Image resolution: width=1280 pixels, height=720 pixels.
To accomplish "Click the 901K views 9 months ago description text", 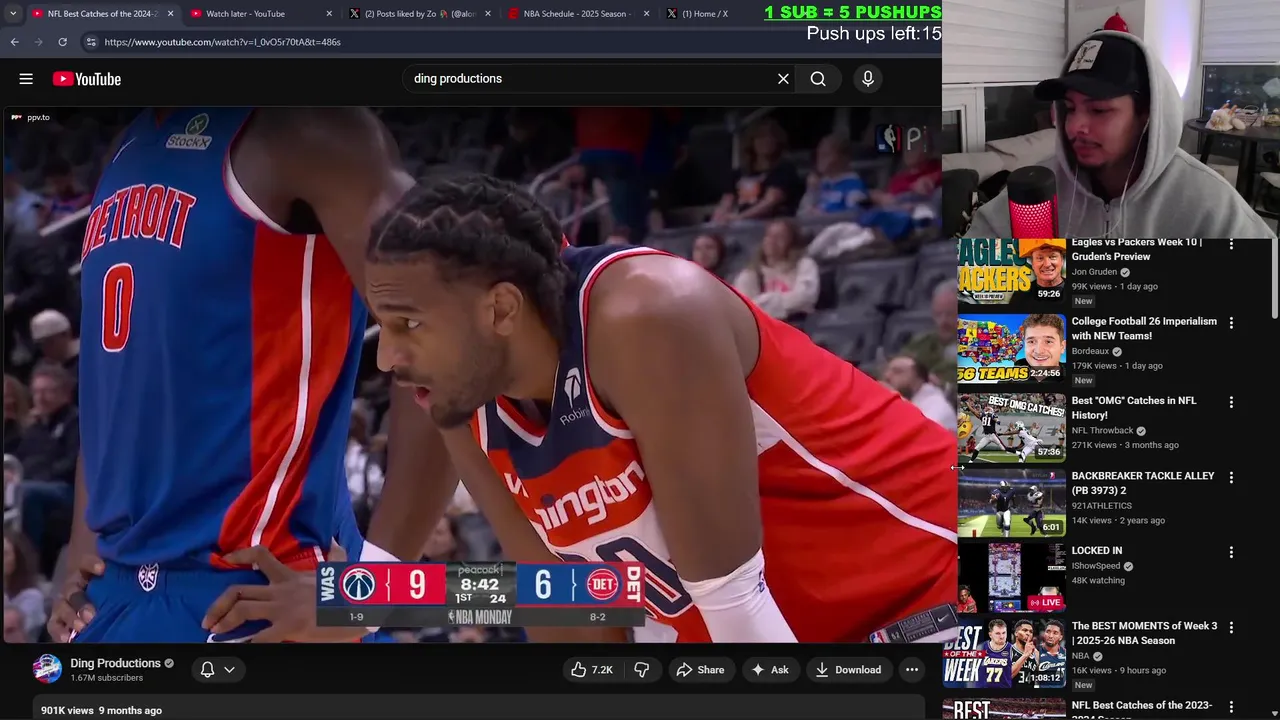I will tap(101, 711).
